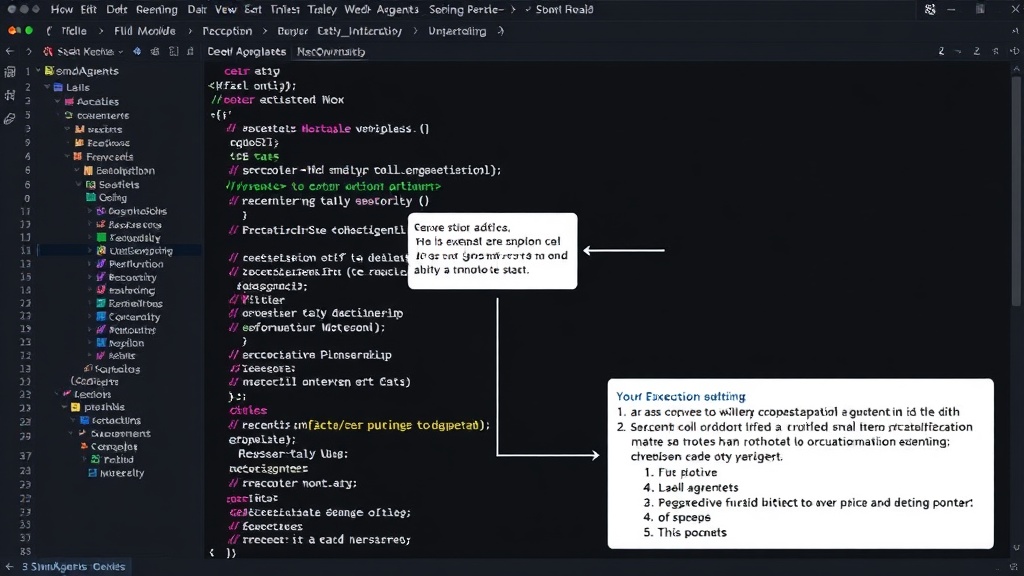This screenshot has height=576, width=1024.
Task: Collapse the 'Lails' folder chevron
Action: click(x=48, y=87)
